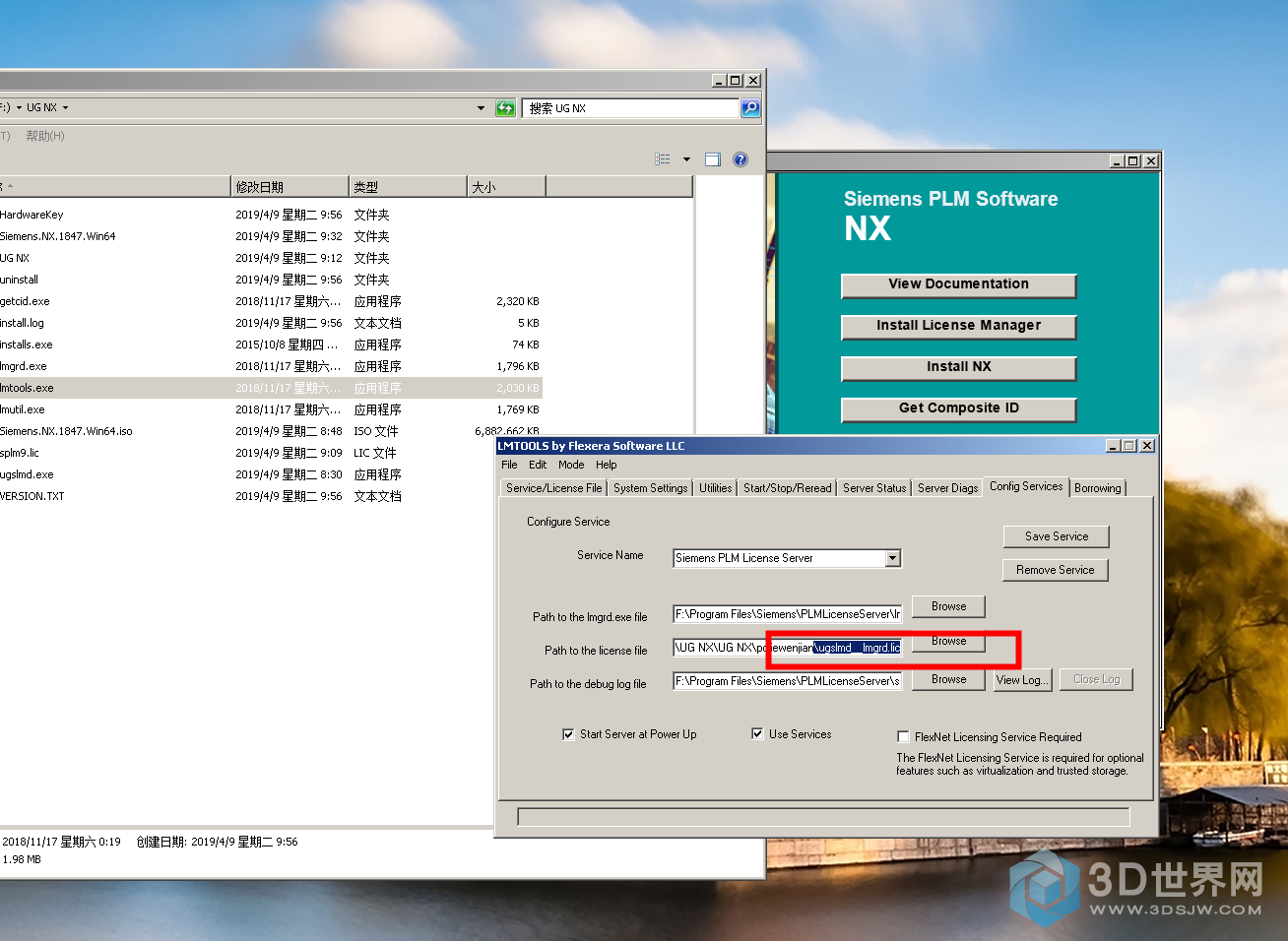
Task: Select the Siemens.NX.1847.Win64 folder row
Action: point(271,236)
